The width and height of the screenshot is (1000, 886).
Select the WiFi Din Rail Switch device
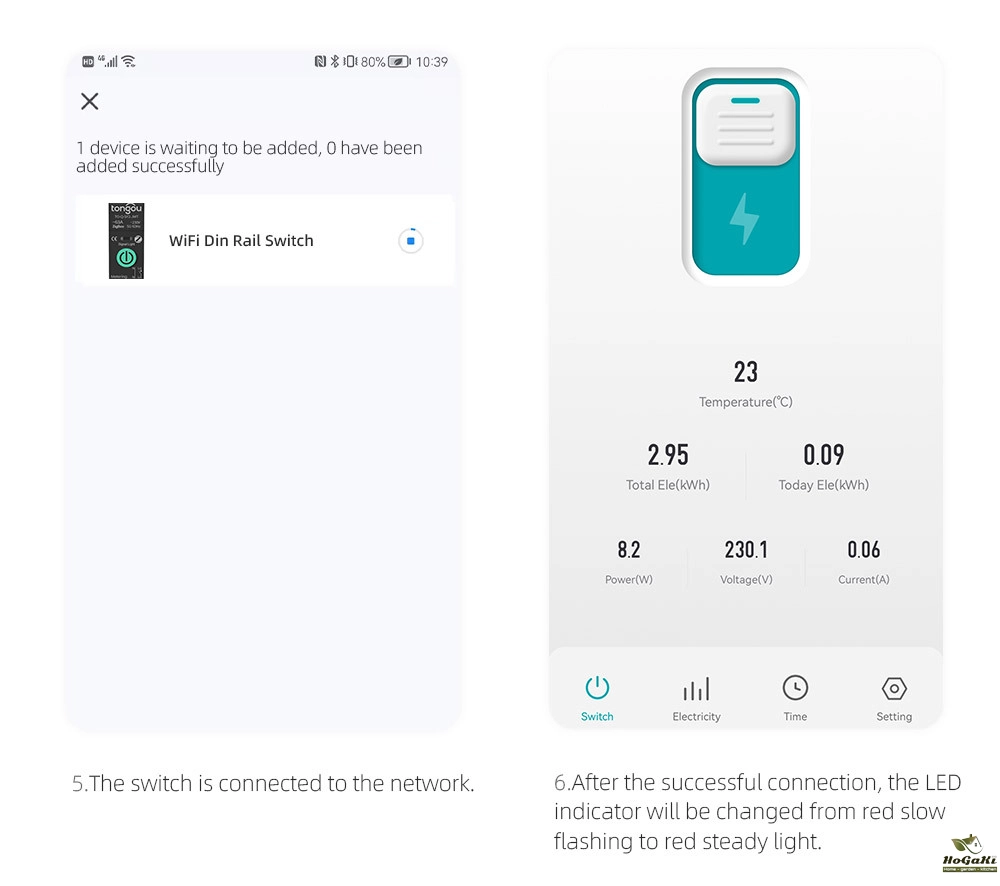tap(264, 240)
